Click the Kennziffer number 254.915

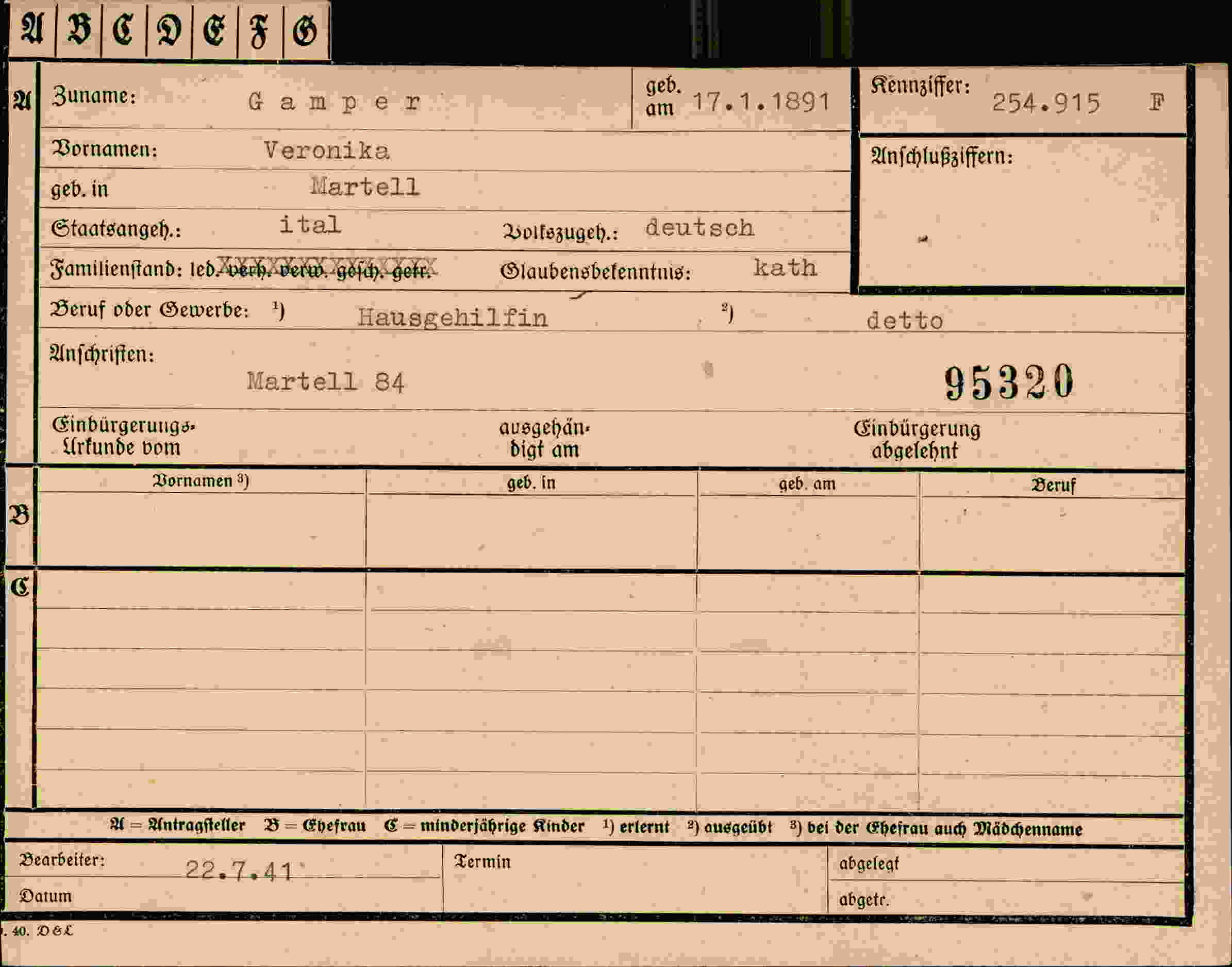point(1046,103)
